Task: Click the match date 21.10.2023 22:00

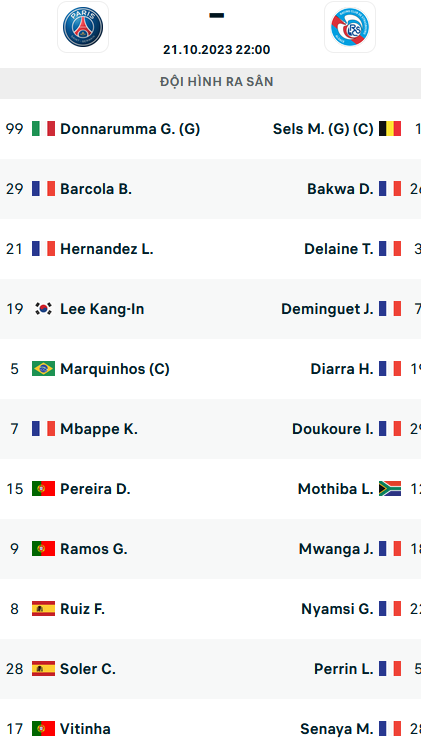Action: pyautogui.click(x=216, y=50)
